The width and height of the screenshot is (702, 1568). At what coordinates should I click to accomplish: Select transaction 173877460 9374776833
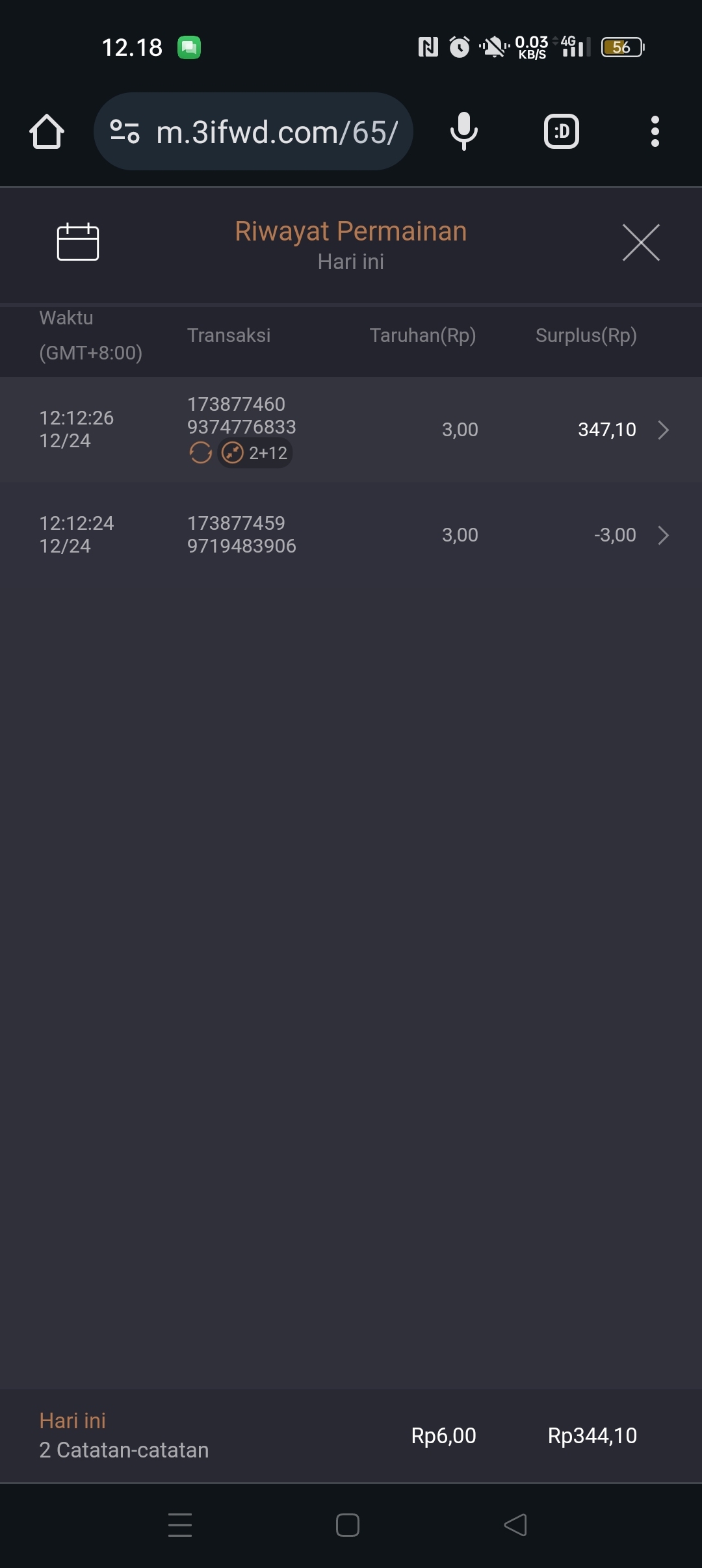(x=241, y=415)
